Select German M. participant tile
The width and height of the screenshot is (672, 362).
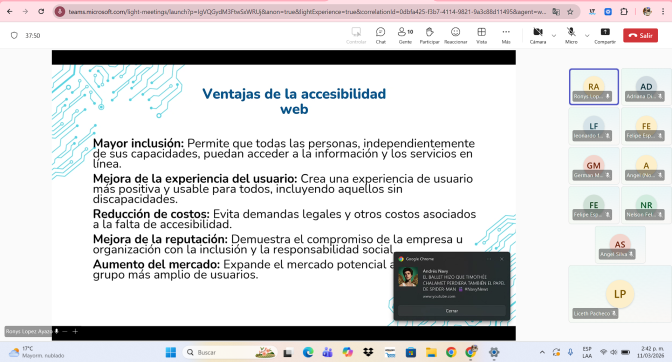594,165
